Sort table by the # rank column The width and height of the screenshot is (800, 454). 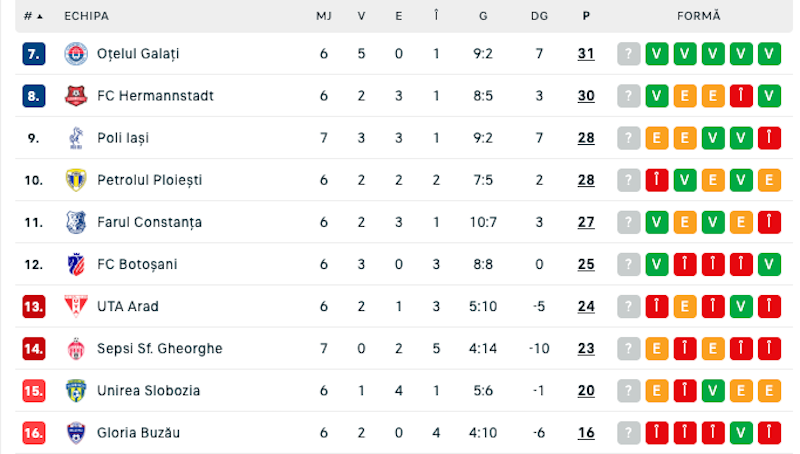coord(33,16)
